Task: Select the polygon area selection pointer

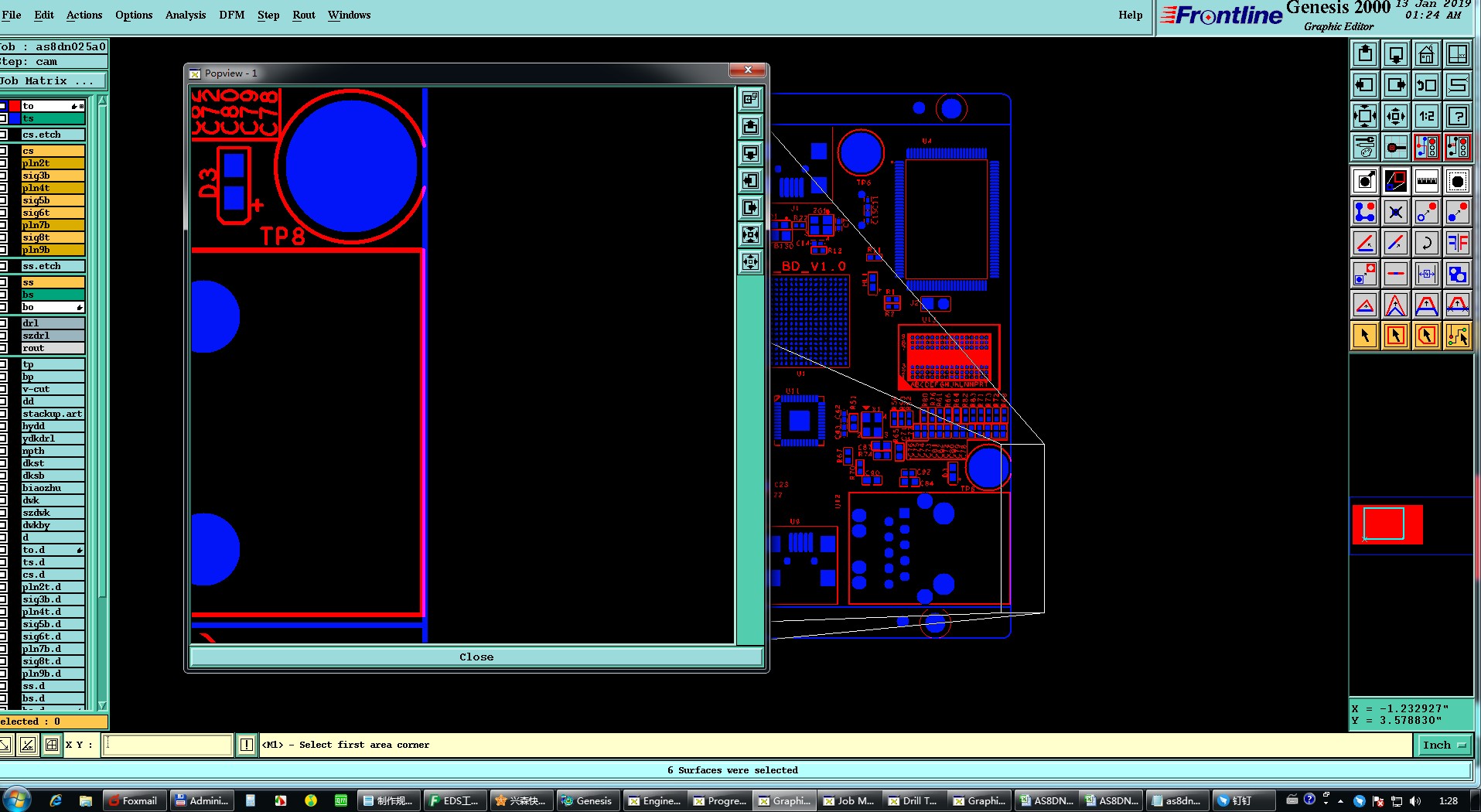Action: pos(1427,336)
